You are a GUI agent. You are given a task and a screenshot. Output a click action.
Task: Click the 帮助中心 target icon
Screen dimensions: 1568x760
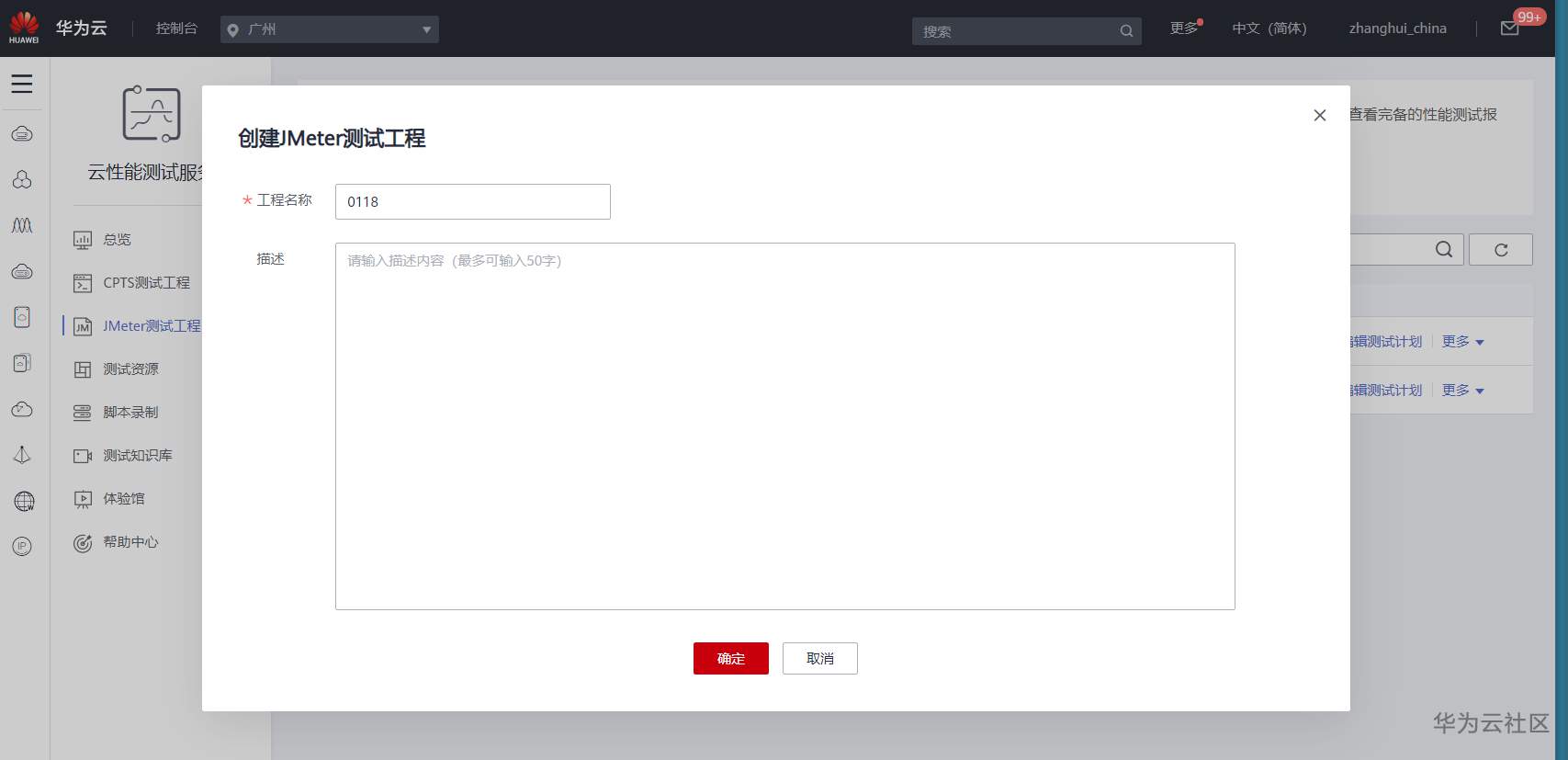tap(83, 542)
